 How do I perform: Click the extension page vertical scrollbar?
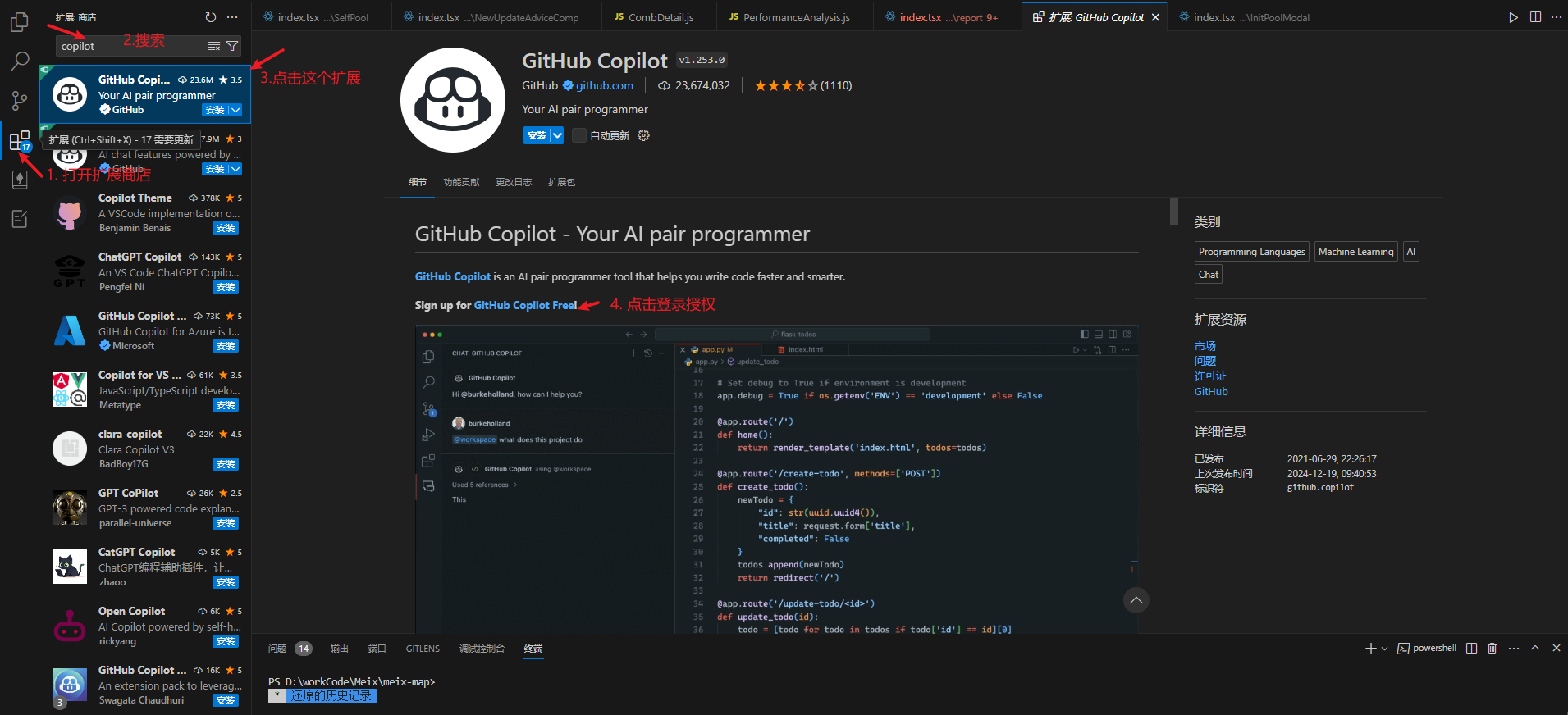pyautogui.click(x=1174, y=211)
